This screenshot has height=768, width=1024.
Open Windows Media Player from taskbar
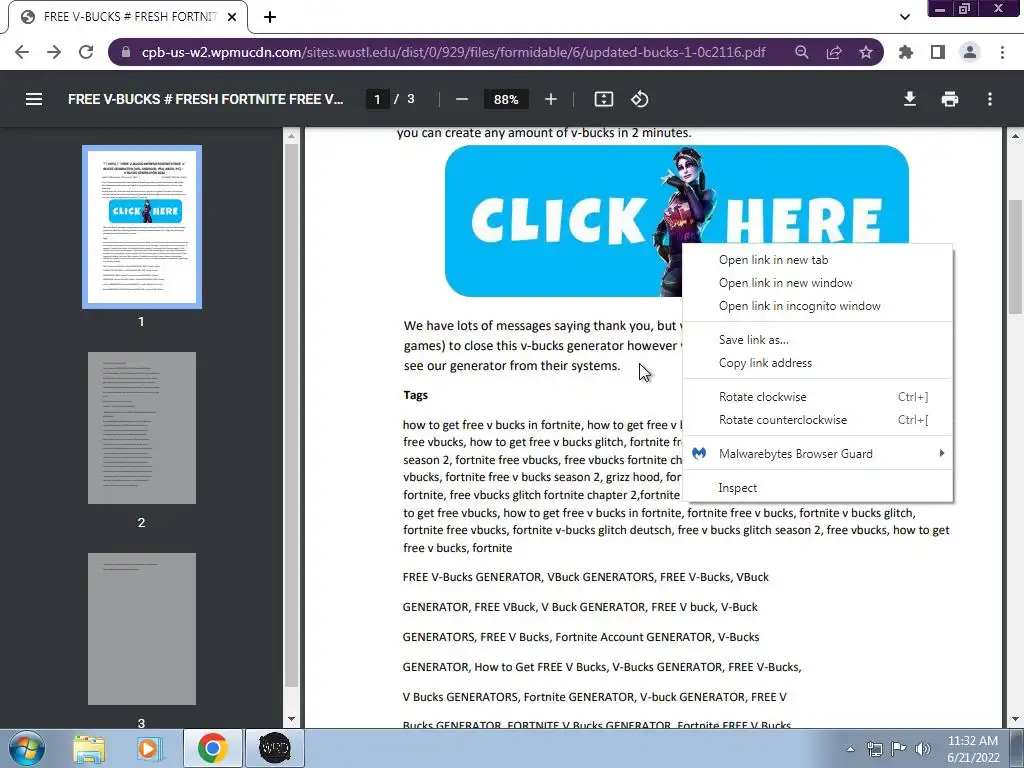click(x=148, y=748)
